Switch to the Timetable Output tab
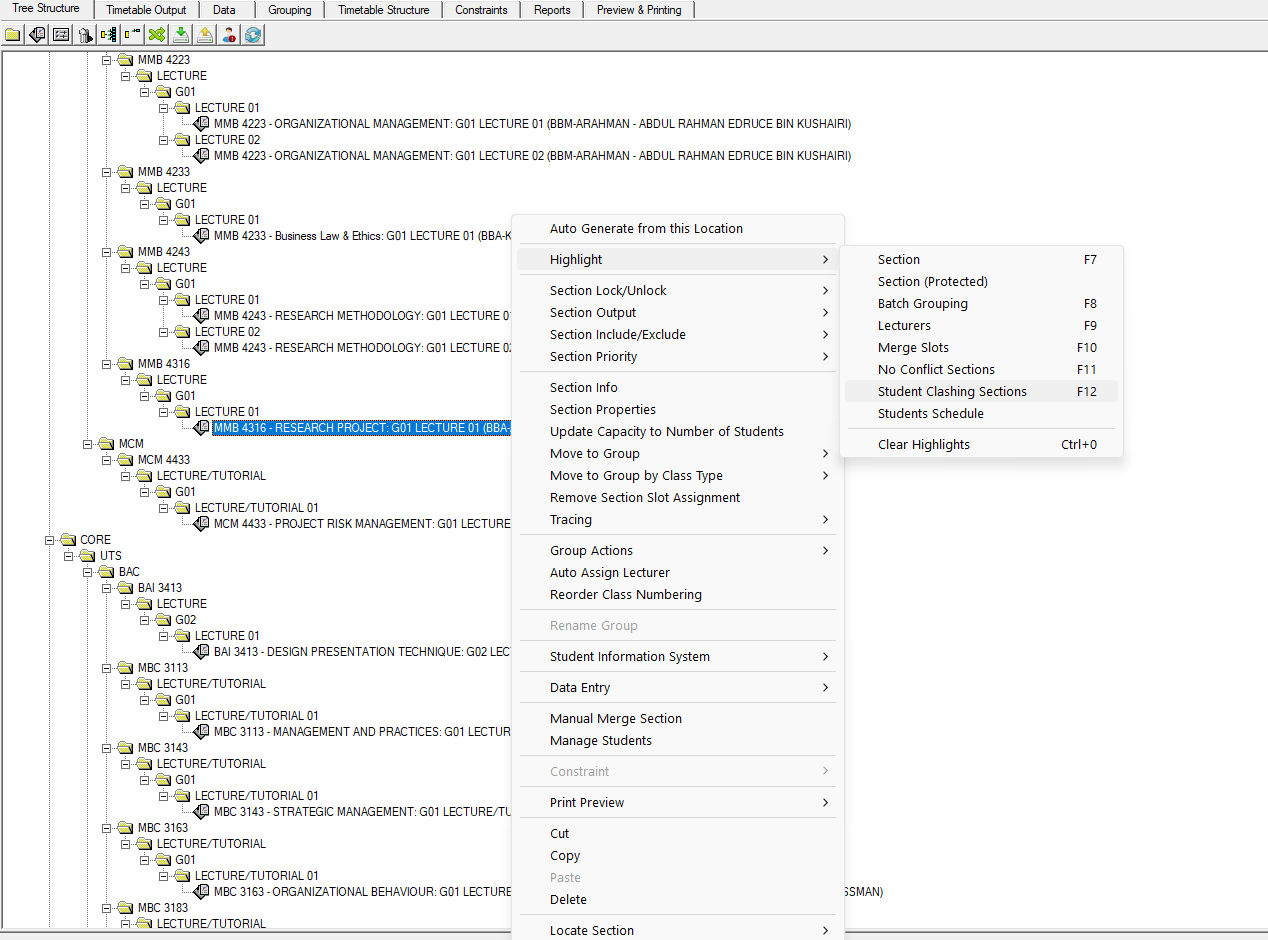 tap(146, 10)
